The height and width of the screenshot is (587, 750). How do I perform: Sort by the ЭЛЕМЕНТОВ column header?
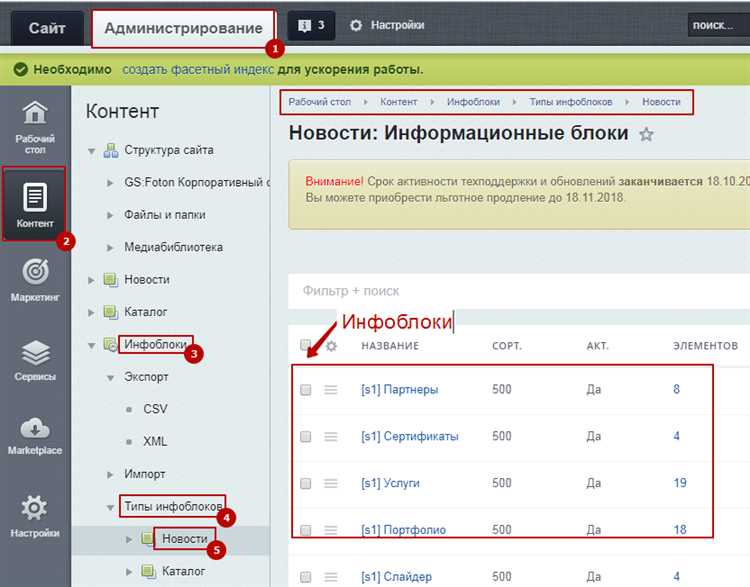(706, 346)
